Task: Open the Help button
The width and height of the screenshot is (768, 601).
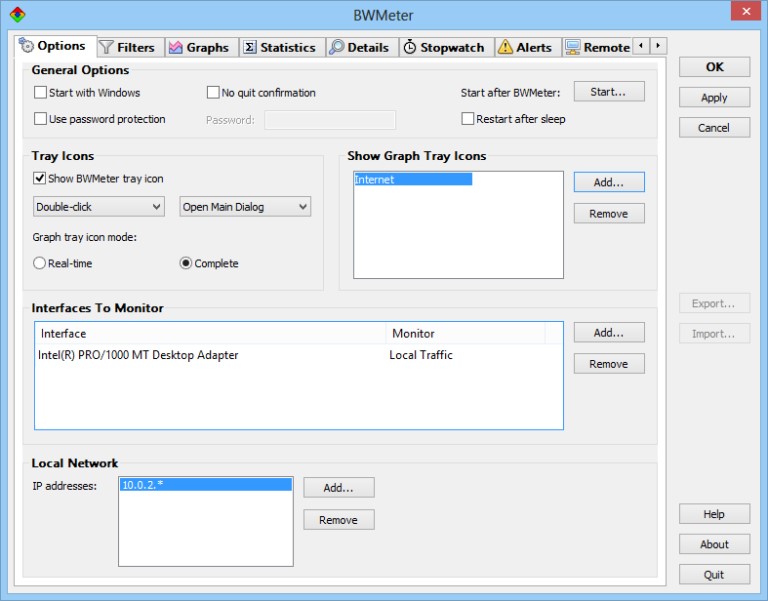Action: pyautogui.click(x=714, y=514)
